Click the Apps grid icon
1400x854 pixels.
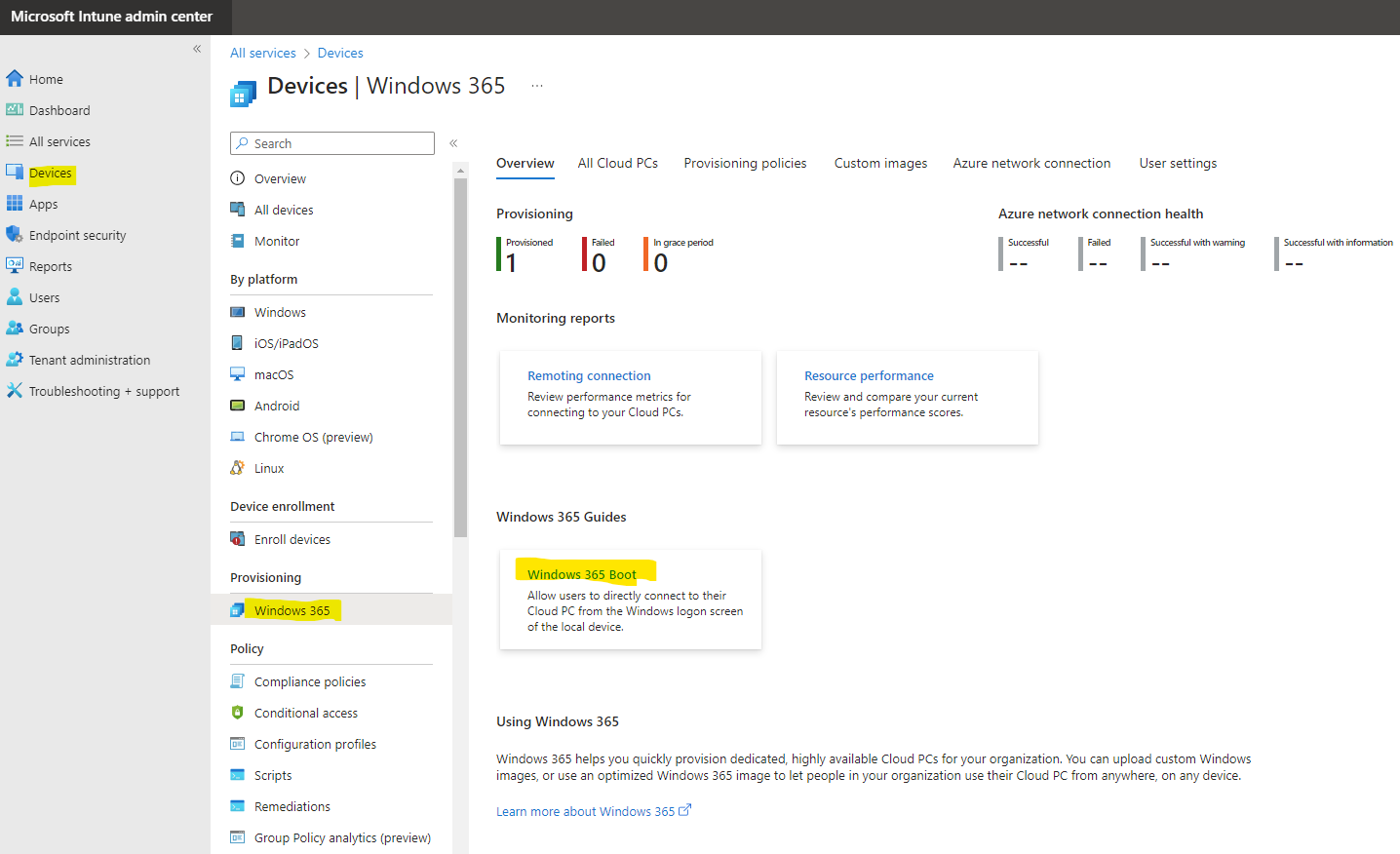tap(15, 204)
